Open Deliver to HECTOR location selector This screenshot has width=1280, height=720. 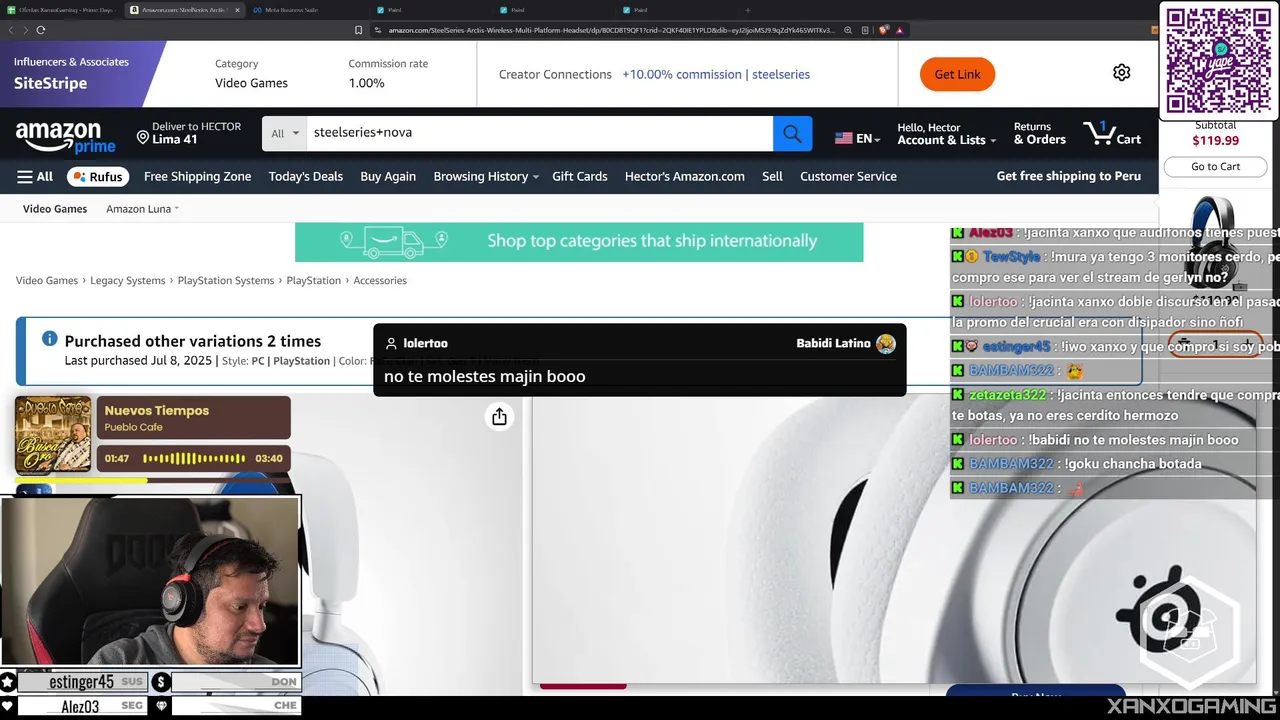[190, 133]
